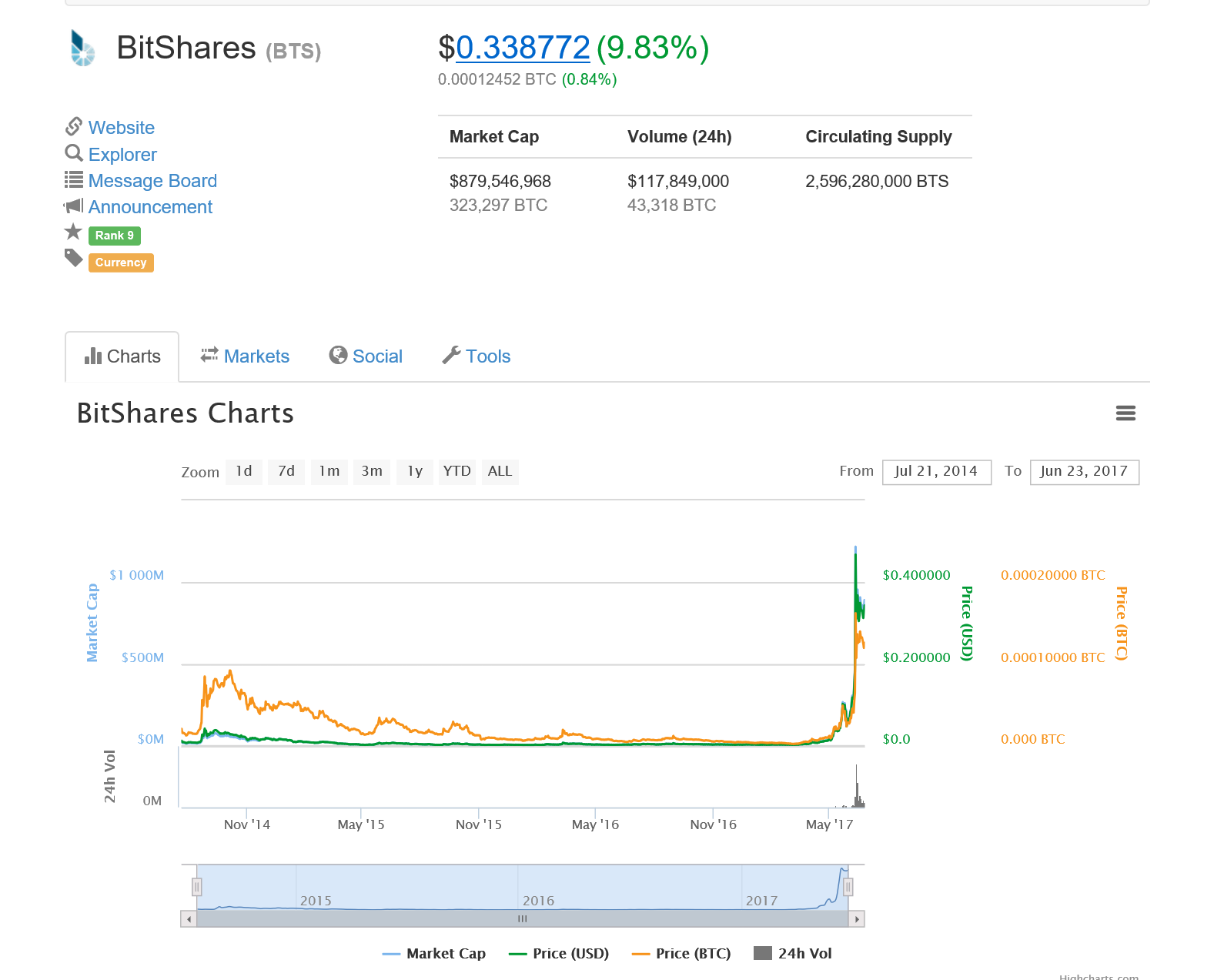Open the Tools tab
This screenshot has width=1214, height=980.
[x=477, y=356]
